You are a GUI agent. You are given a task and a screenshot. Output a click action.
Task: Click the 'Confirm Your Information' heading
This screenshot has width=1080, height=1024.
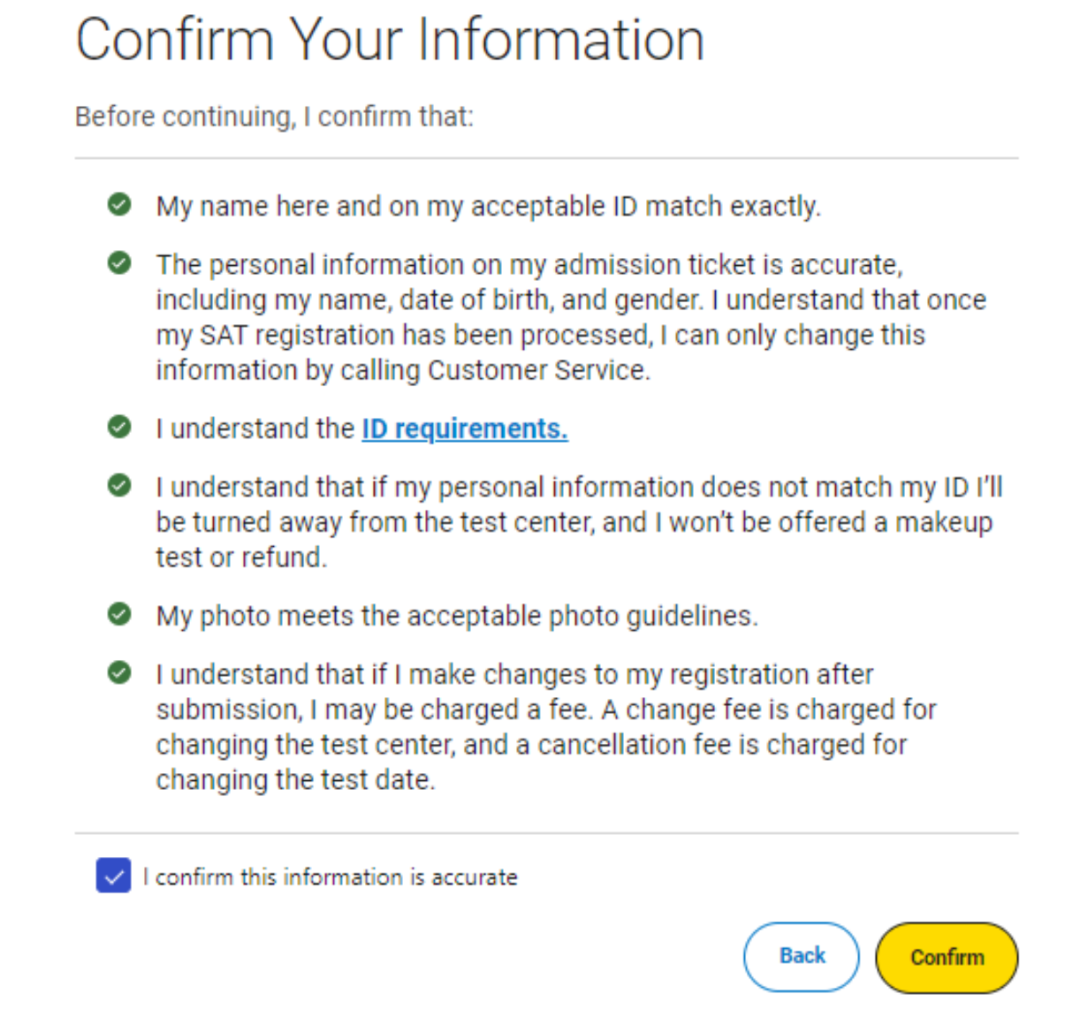click(390, 40)
